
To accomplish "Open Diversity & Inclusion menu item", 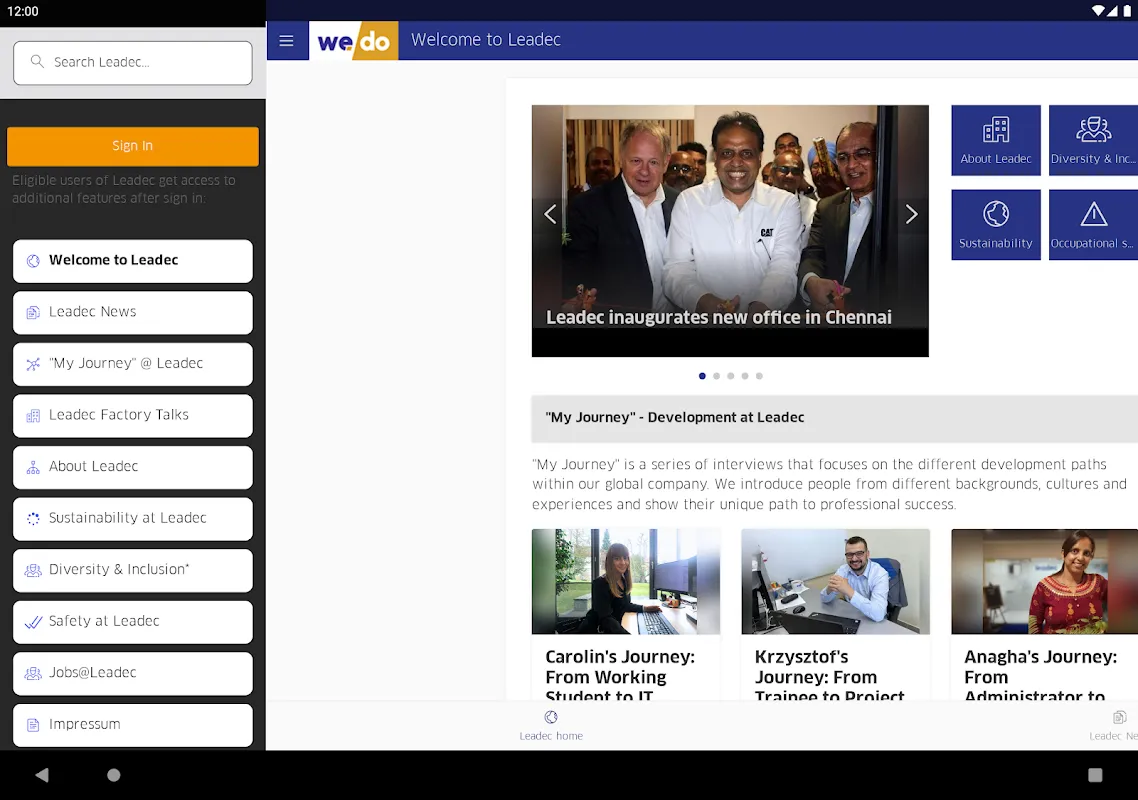I will 133,571.
